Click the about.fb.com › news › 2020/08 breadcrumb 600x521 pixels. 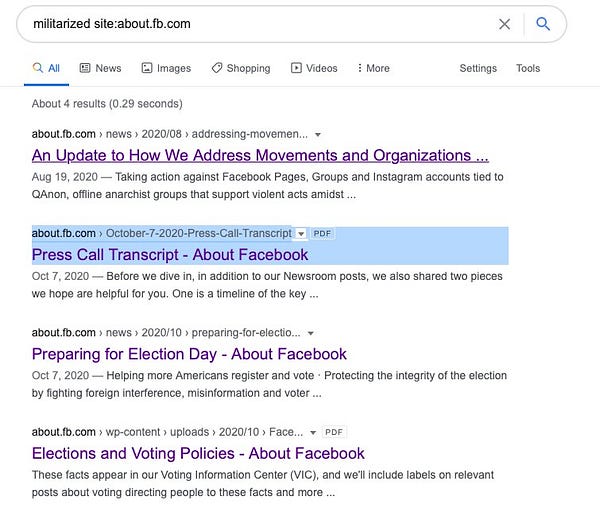click(x=170, y=134)
